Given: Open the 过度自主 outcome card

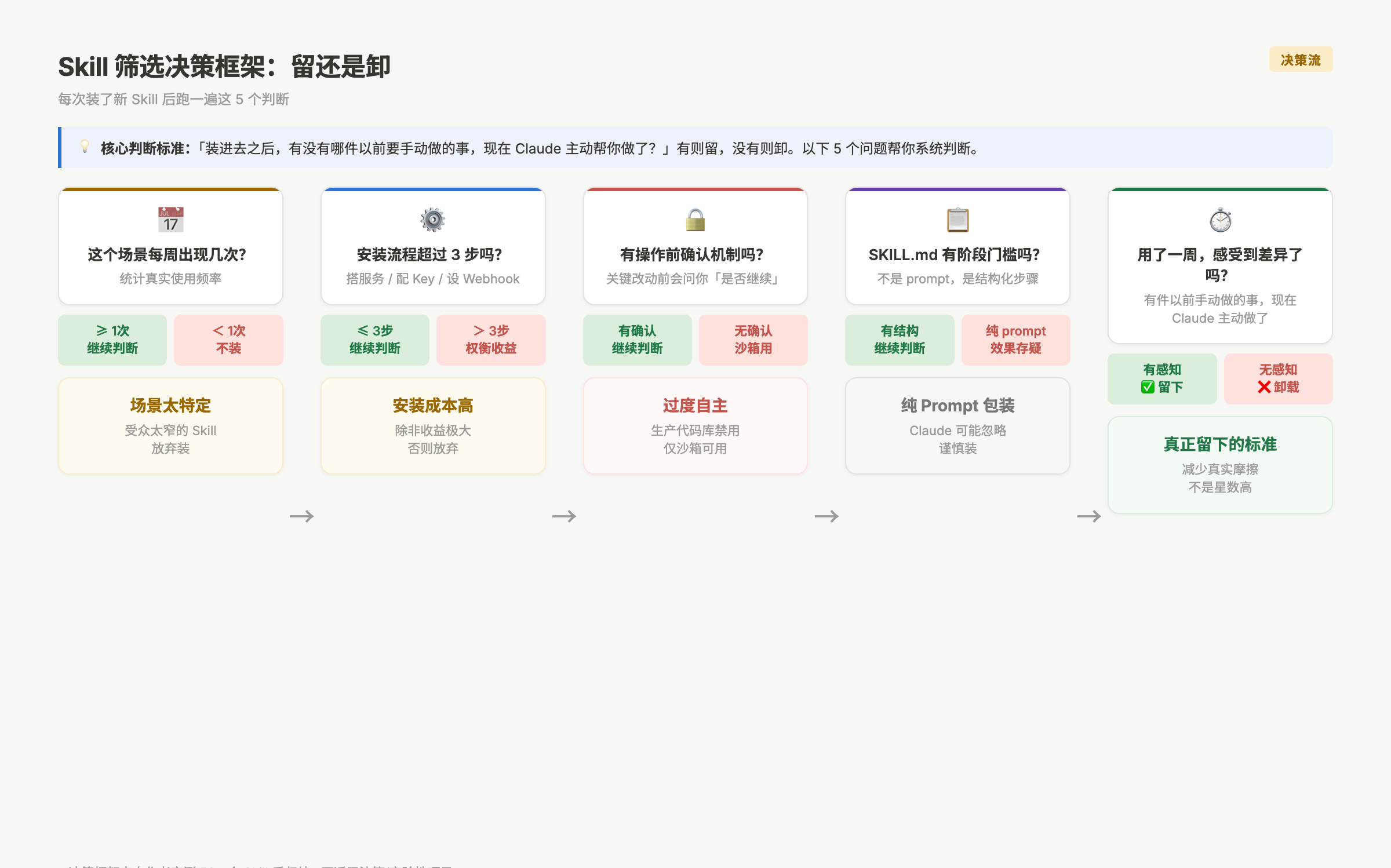Looking at the screenshot, I should (695, 426).
